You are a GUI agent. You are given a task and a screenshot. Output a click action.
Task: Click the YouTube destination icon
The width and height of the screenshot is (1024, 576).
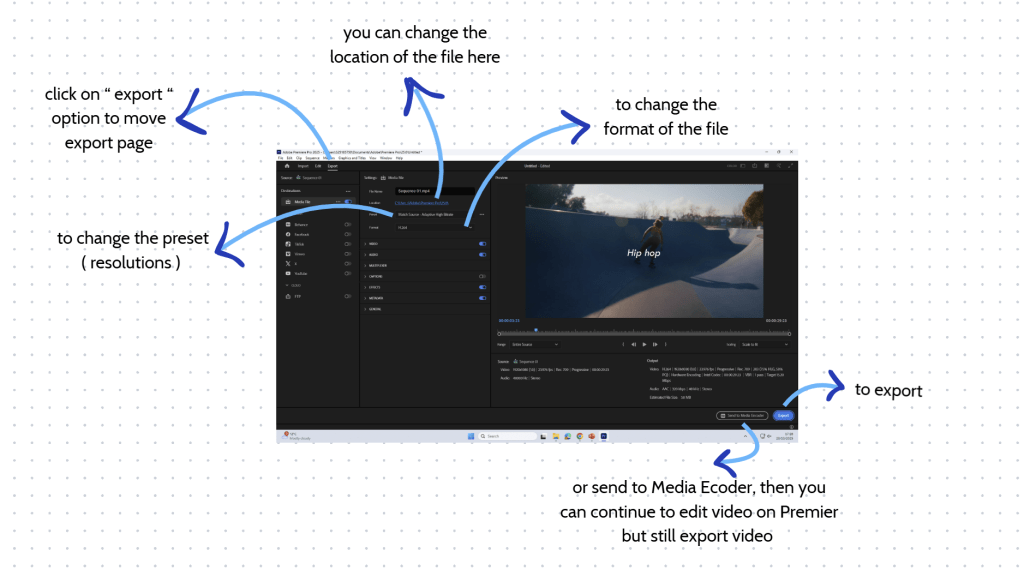[x=288, y=273]
